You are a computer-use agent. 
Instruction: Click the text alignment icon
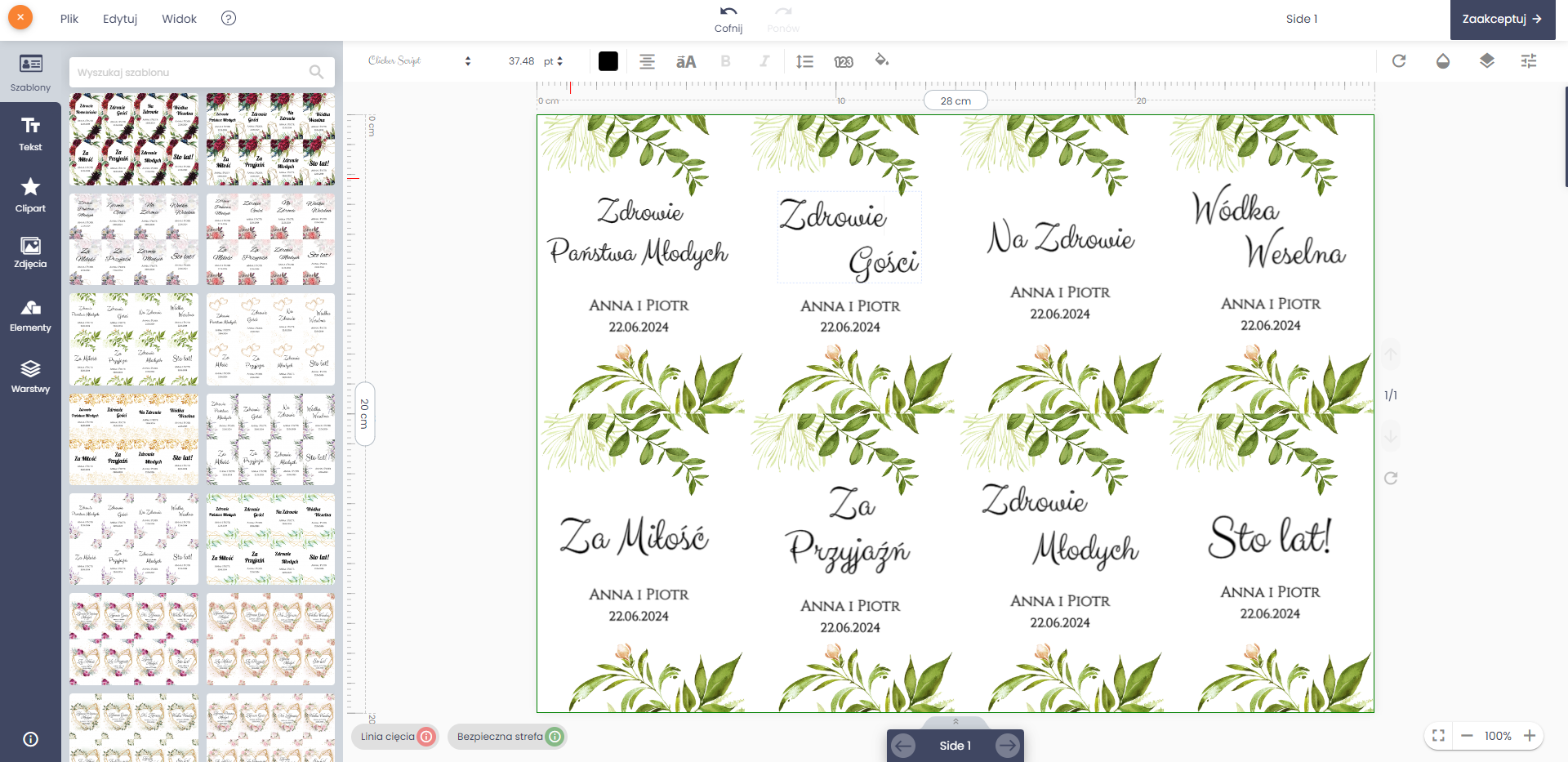(647, 61)
